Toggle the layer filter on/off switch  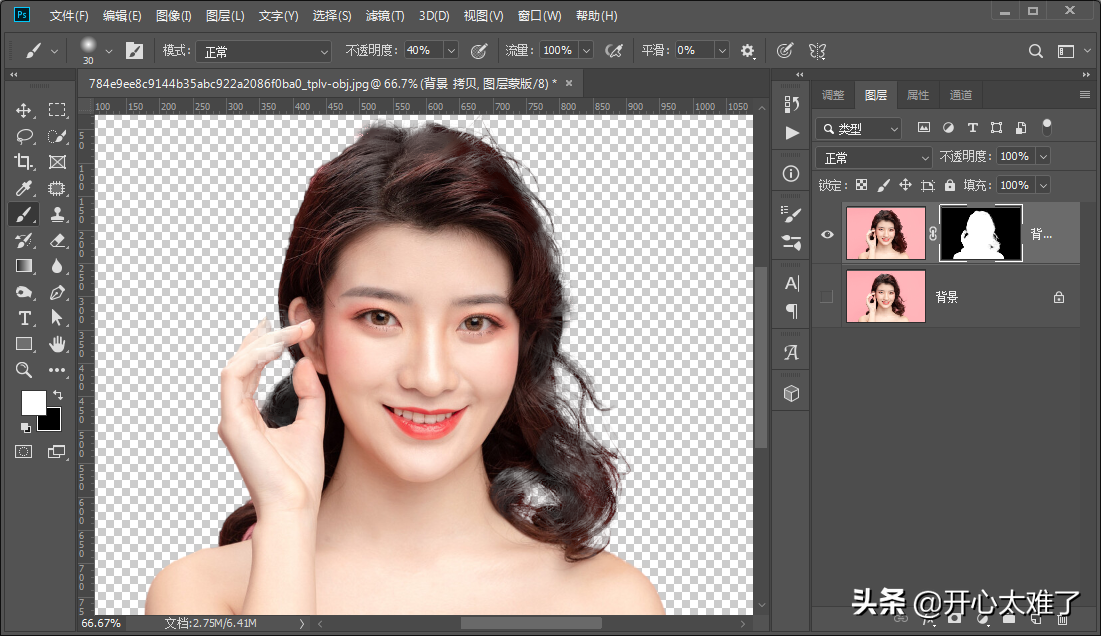point(1047,127)
